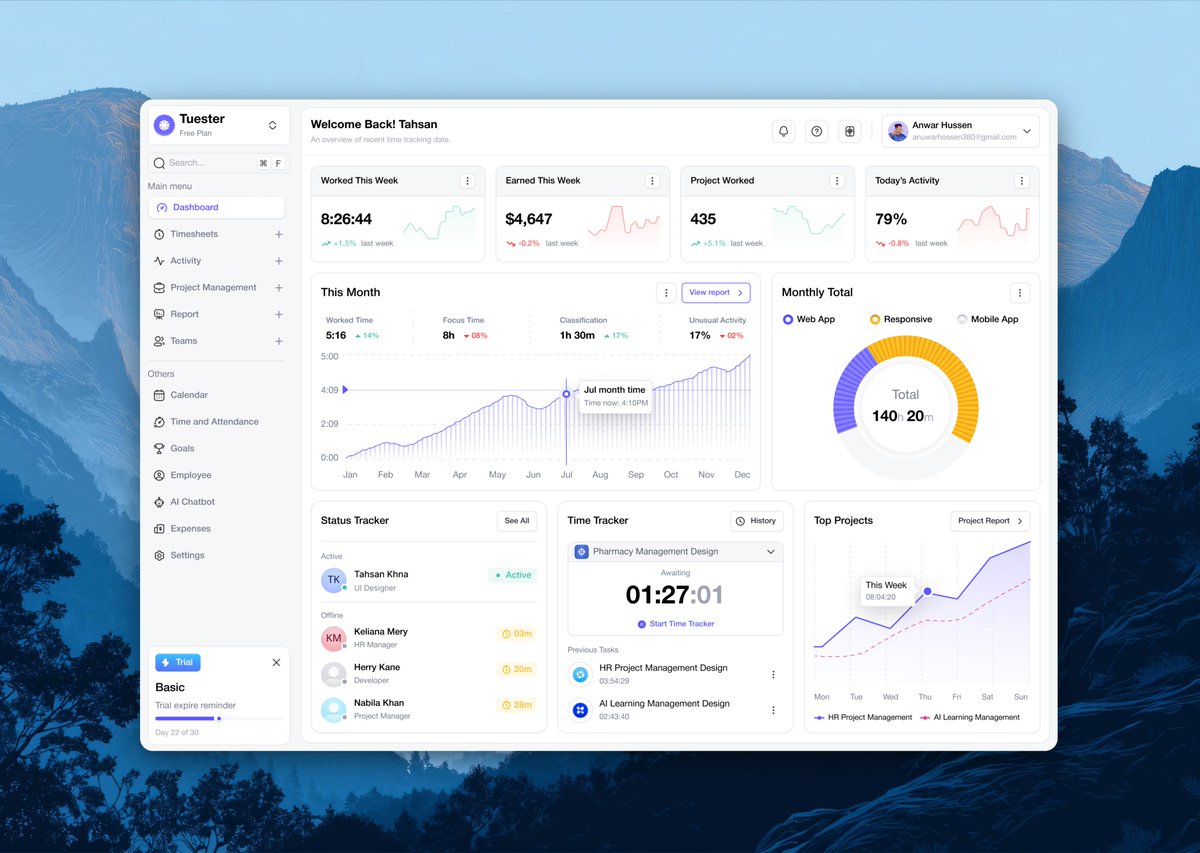Open options menu for Earned This Week
The width and height of the screenshot is (1200, 853).
point(652,181)
